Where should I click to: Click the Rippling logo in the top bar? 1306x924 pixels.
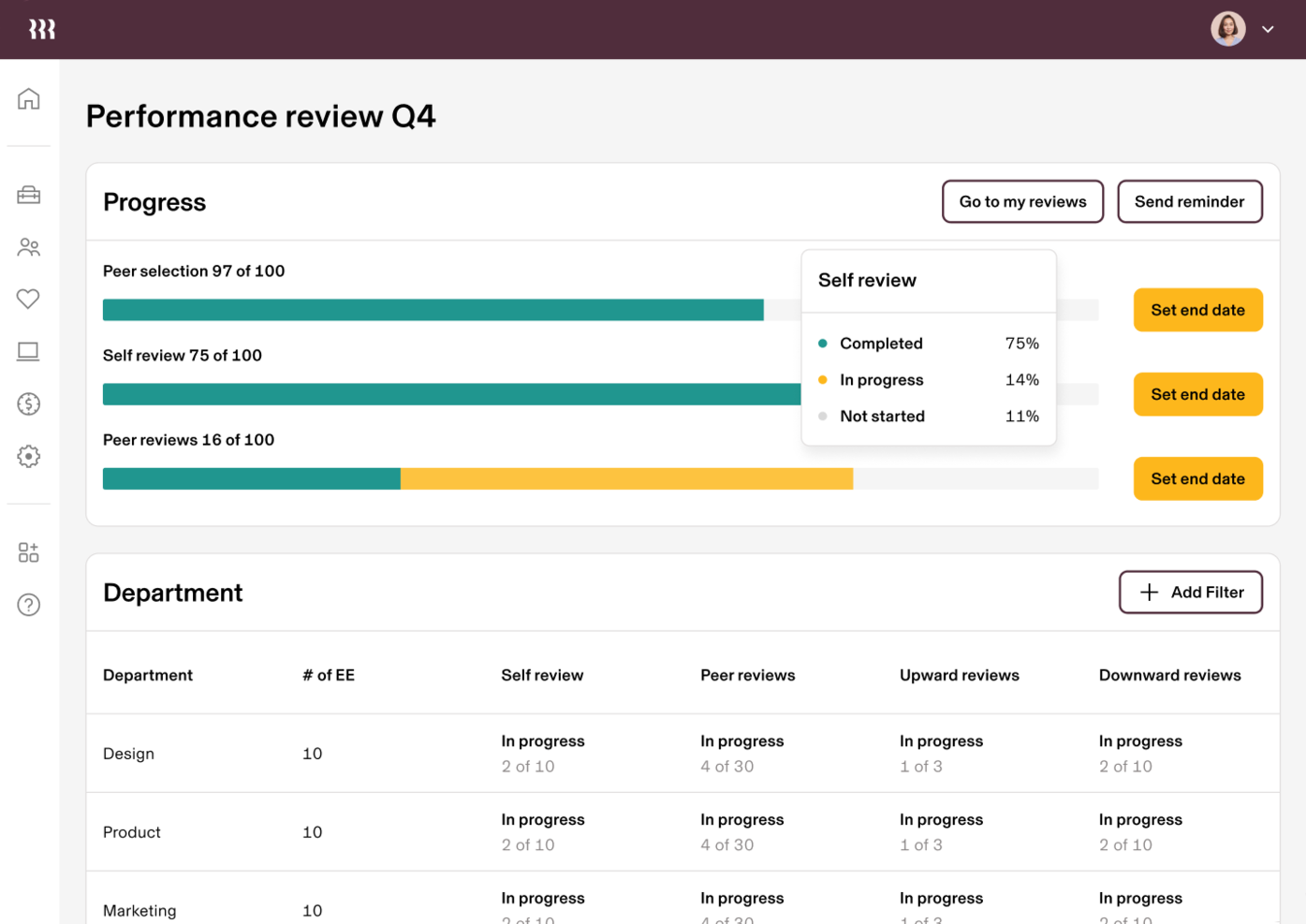point(41,29)
